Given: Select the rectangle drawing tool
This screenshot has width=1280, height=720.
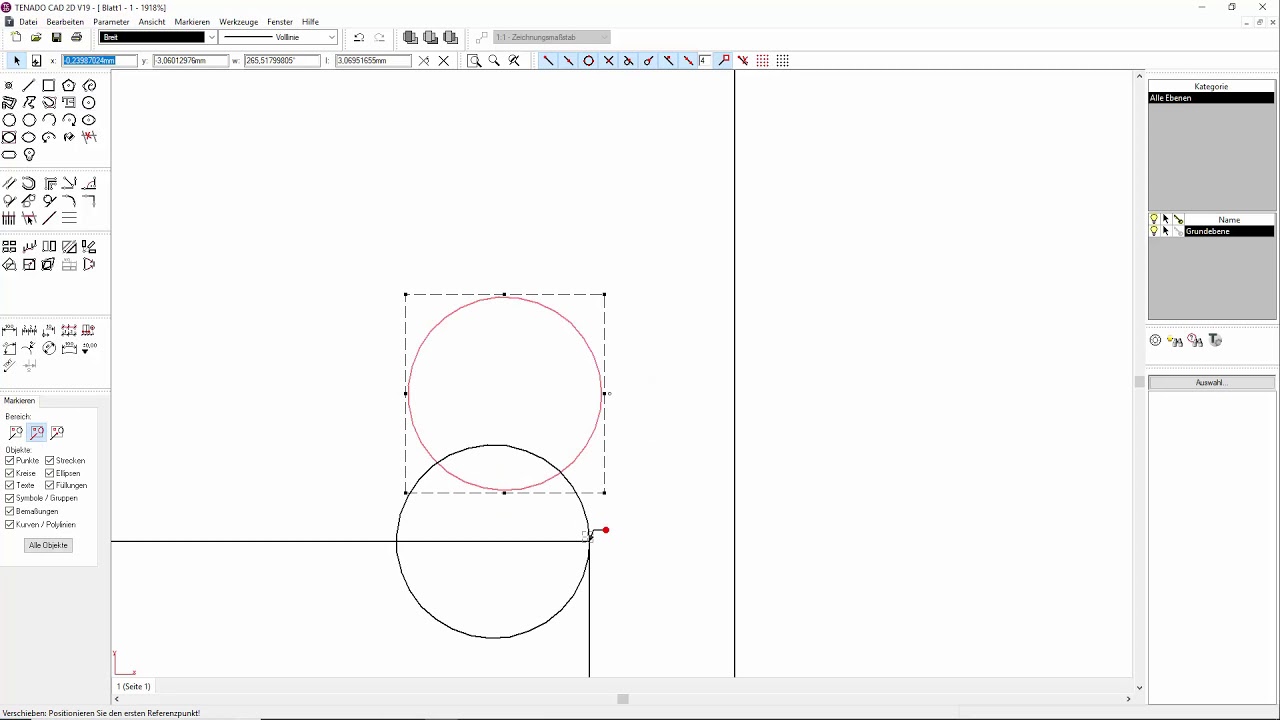Looking at the screenshot, I should [49, 86].
